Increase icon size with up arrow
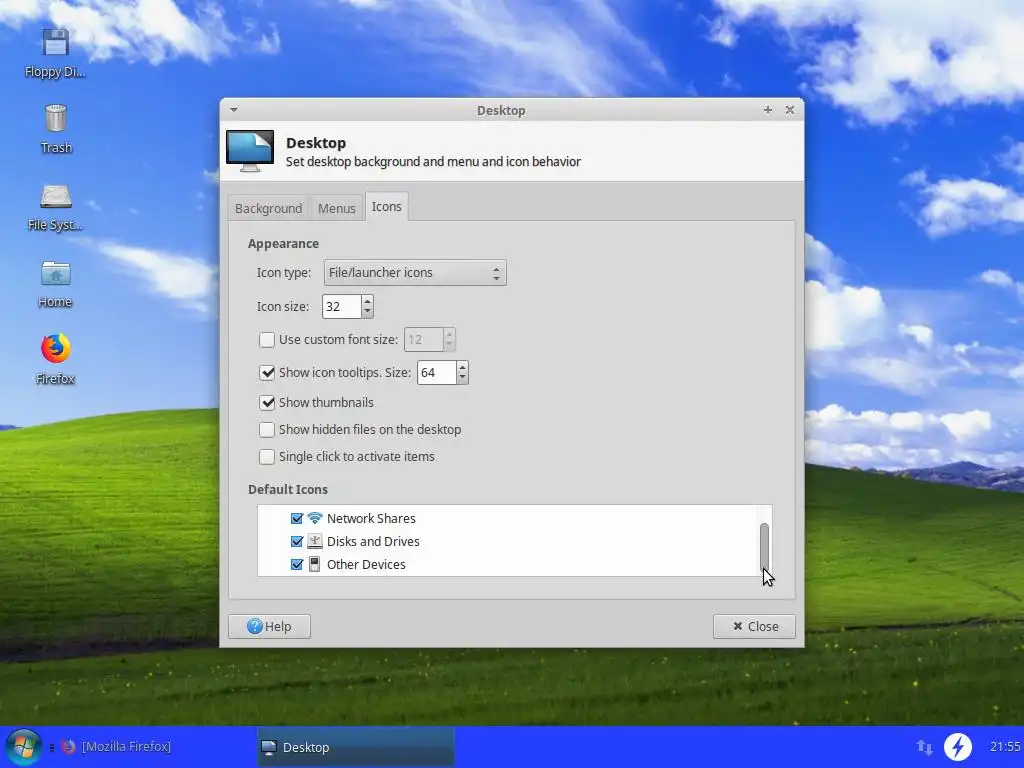1024x768 pixels. coord(367,301)
